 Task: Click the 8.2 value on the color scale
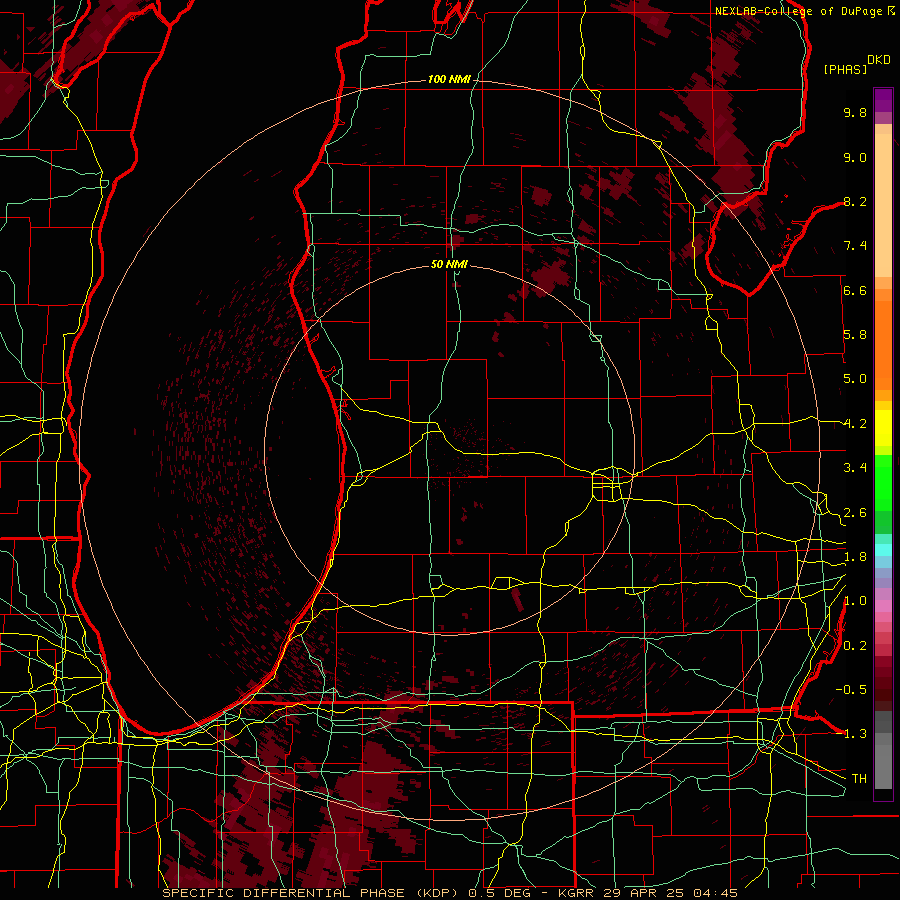[855, 201]
